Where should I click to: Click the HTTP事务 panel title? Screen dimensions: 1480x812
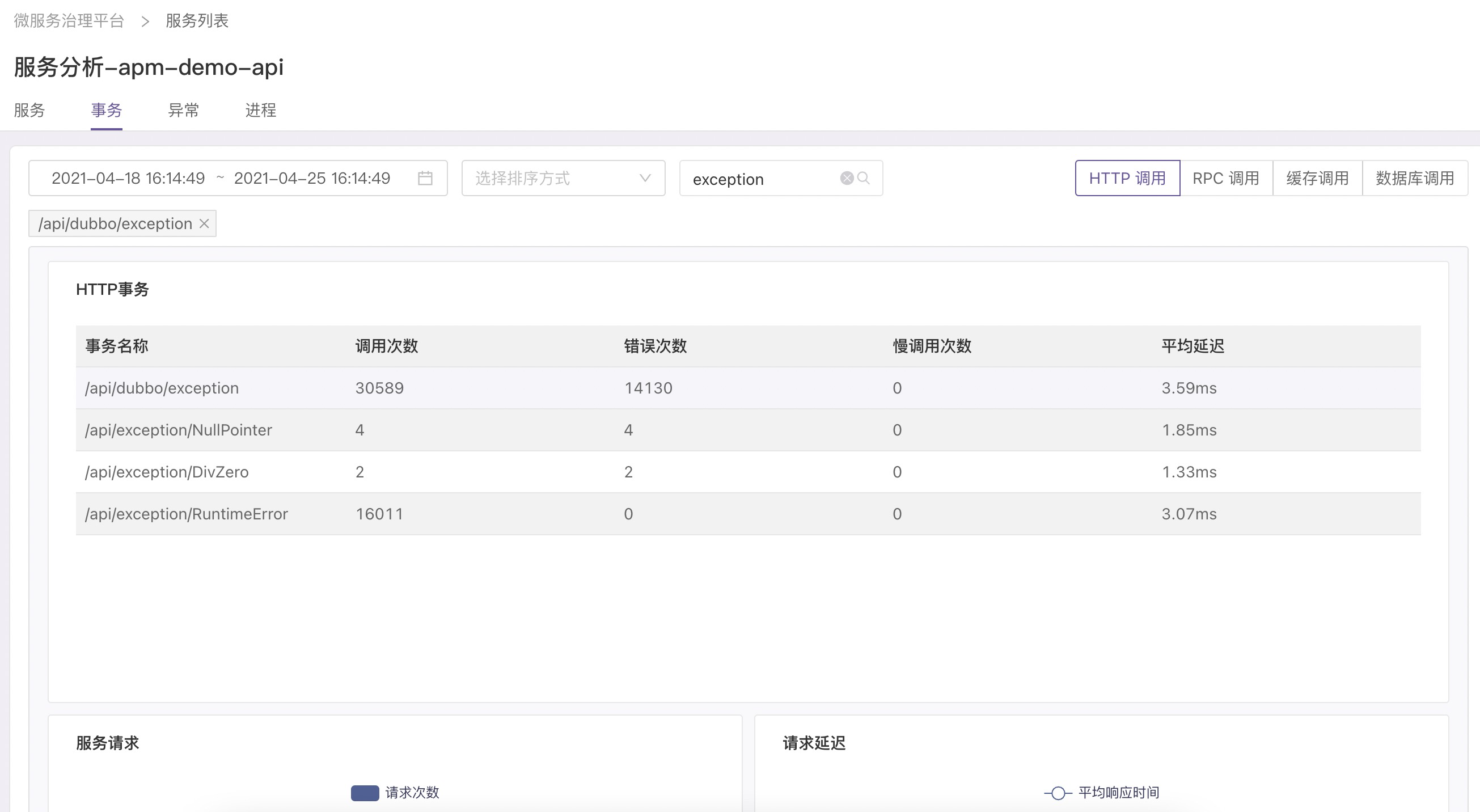point(113,289)
